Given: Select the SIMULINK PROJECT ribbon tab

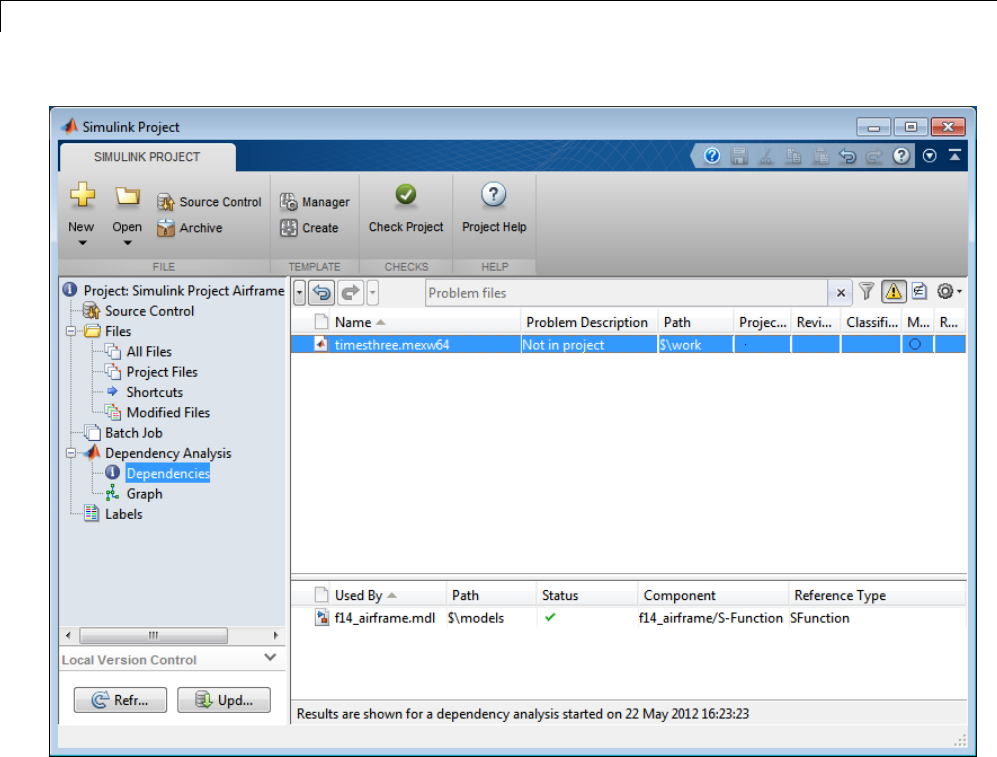Looking at the screenshot, I should click(x=147, y=157).
